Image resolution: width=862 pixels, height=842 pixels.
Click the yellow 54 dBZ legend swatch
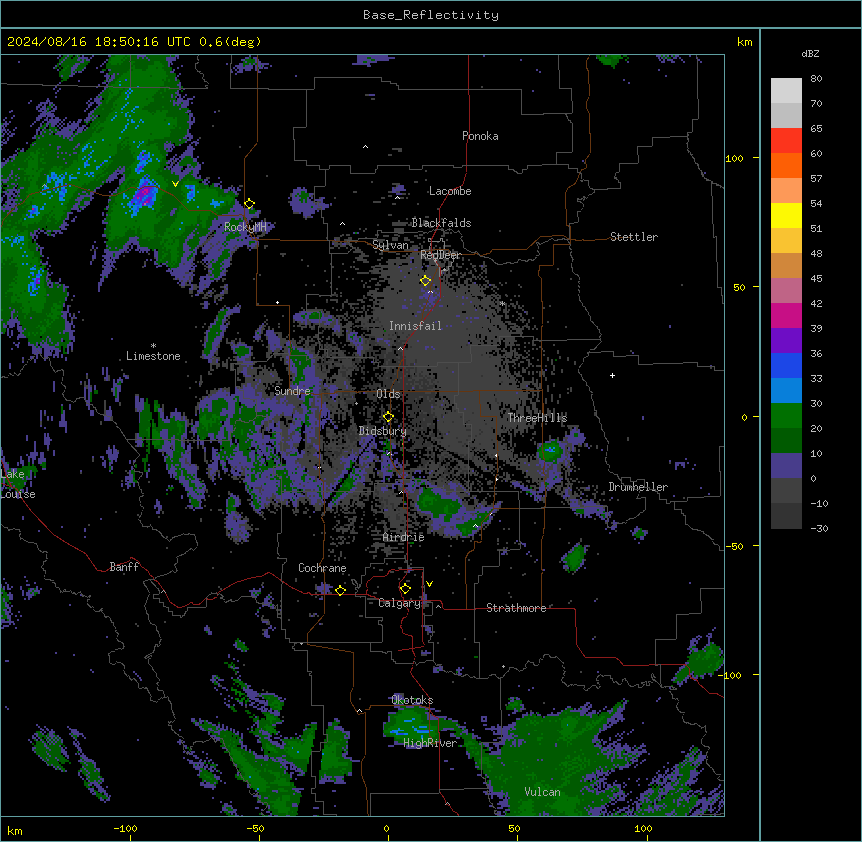786,215
